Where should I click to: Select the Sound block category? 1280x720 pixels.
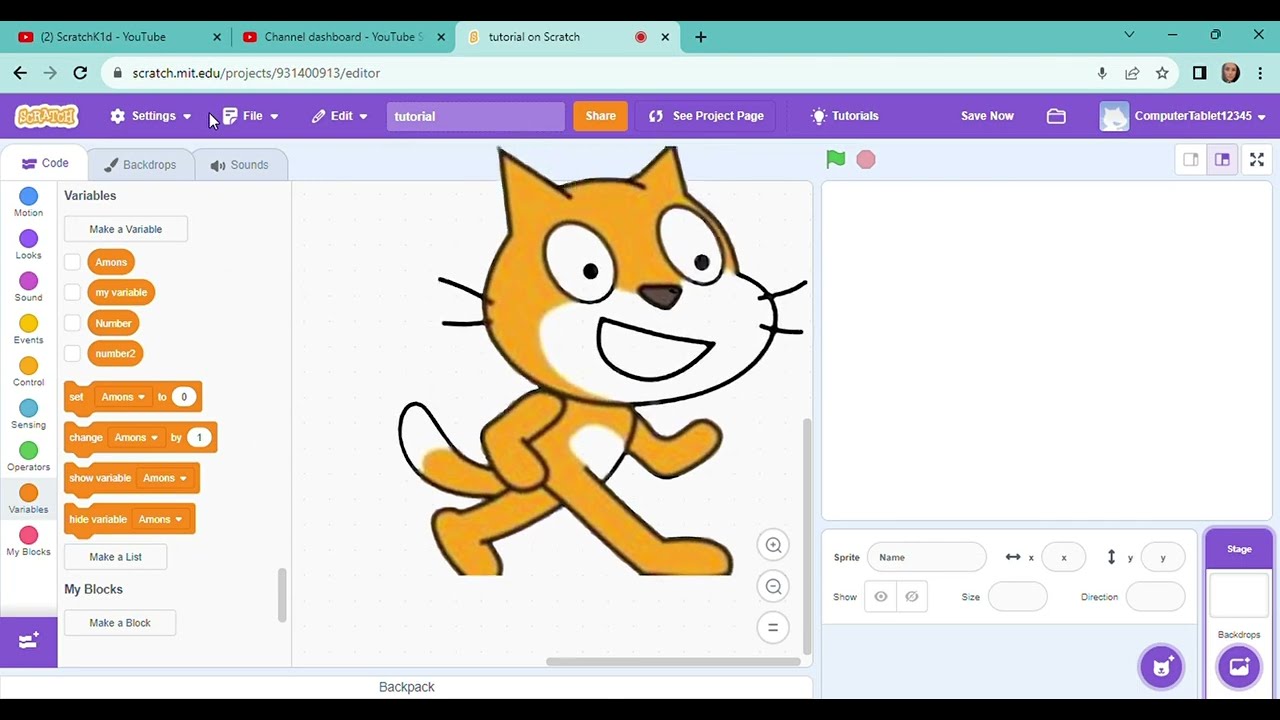[x=28, y=287]
